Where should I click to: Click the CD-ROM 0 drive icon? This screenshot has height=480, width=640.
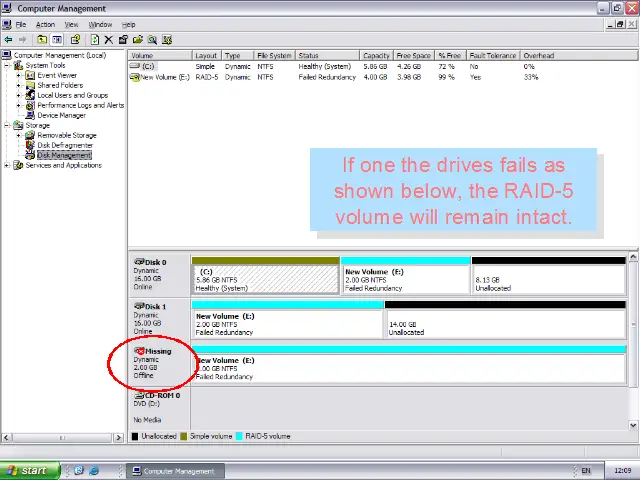(139, 395)
